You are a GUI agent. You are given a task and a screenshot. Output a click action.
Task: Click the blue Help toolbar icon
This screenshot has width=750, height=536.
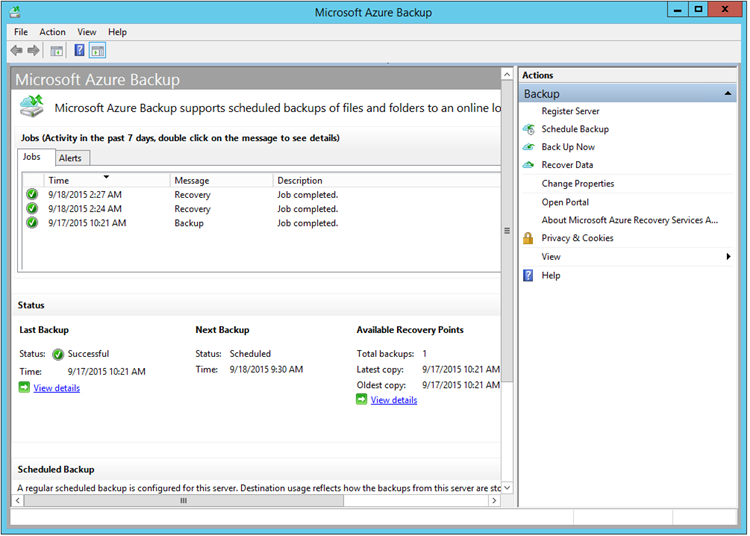pyautogui.click(x=79, y=50)
